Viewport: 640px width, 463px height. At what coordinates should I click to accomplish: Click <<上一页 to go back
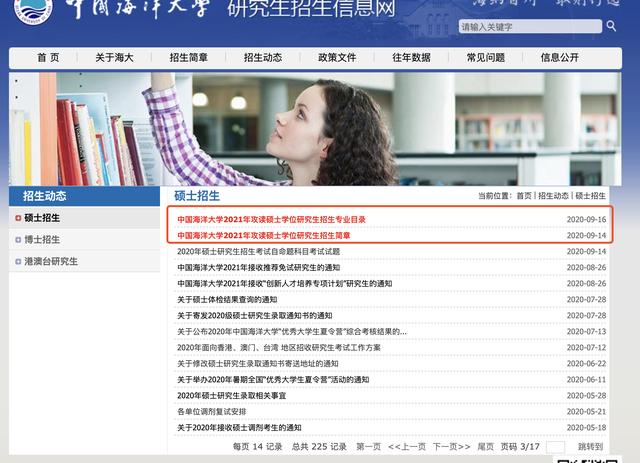(x=407, y=447)
